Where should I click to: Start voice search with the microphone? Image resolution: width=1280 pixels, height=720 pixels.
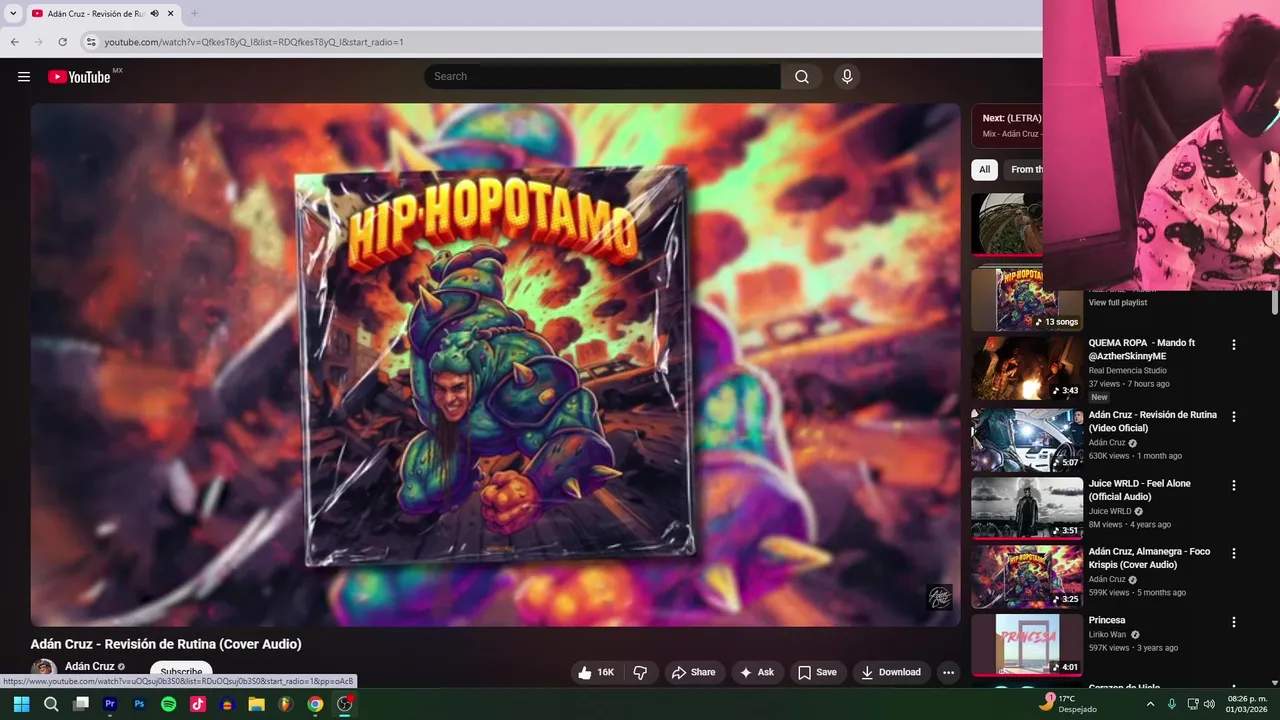pyautogui.click(x=847, y=77)
